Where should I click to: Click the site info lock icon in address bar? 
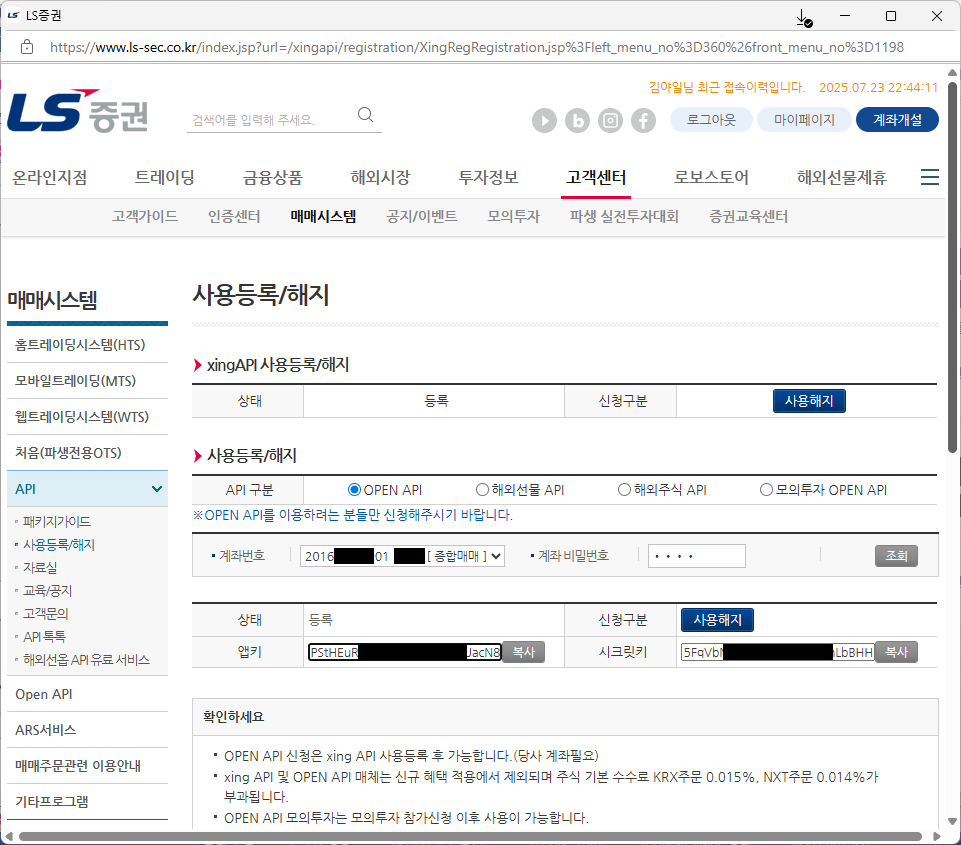tap(27, 47)
